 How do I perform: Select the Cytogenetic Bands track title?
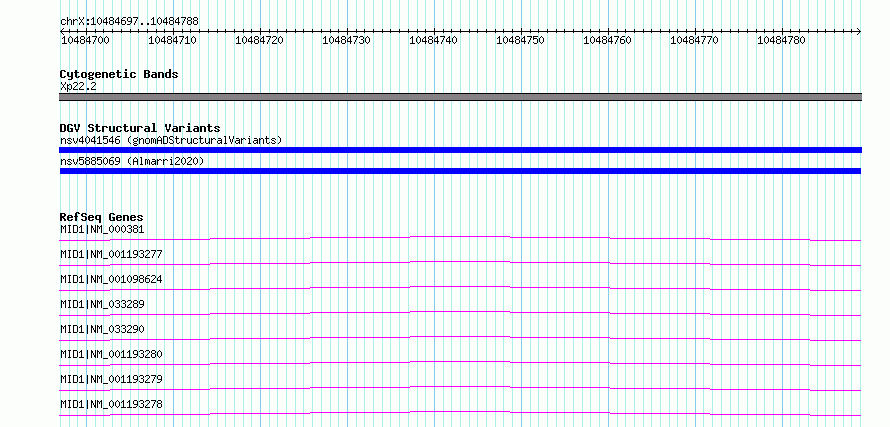(x=119, y=74)
